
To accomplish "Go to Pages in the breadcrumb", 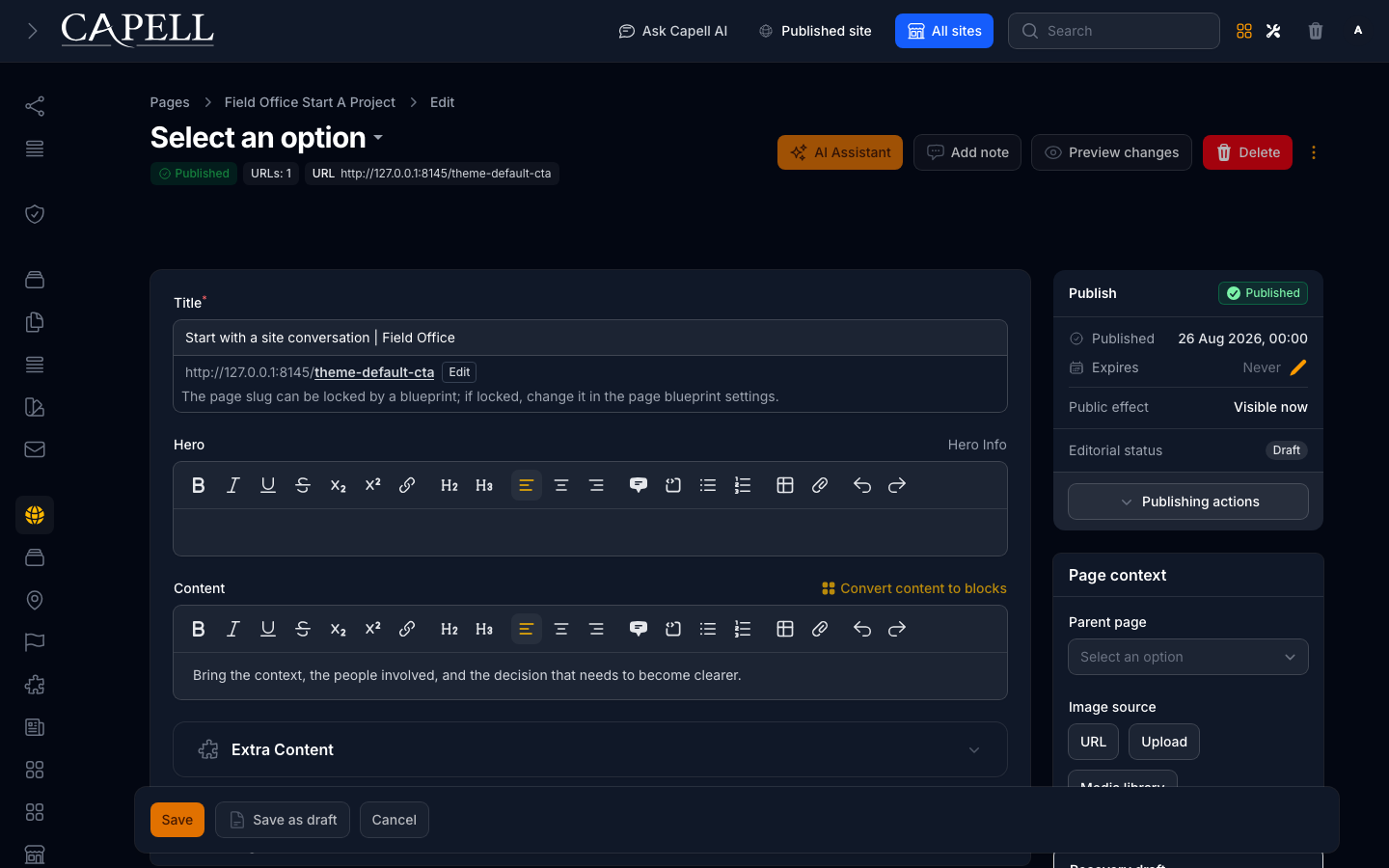I will pyautogui.click(x=170, y=102).
